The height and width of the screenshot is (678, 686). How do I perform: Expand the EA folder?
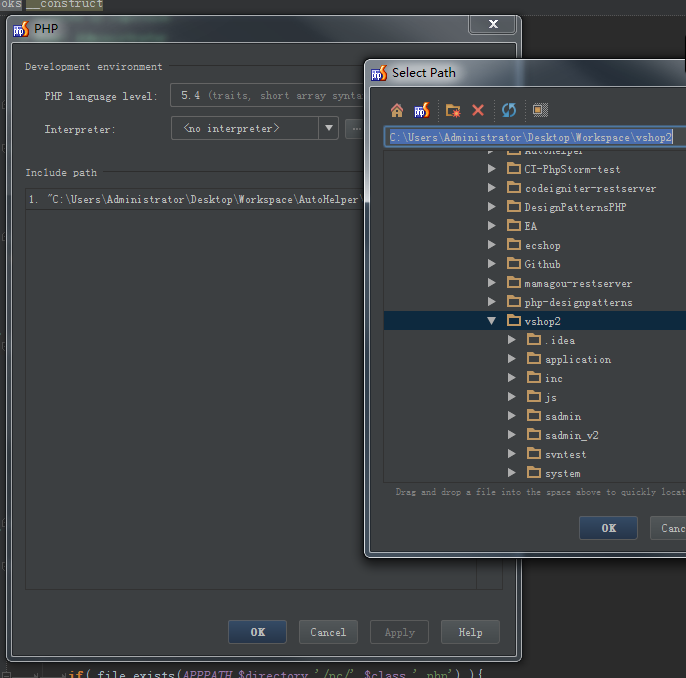492,226
